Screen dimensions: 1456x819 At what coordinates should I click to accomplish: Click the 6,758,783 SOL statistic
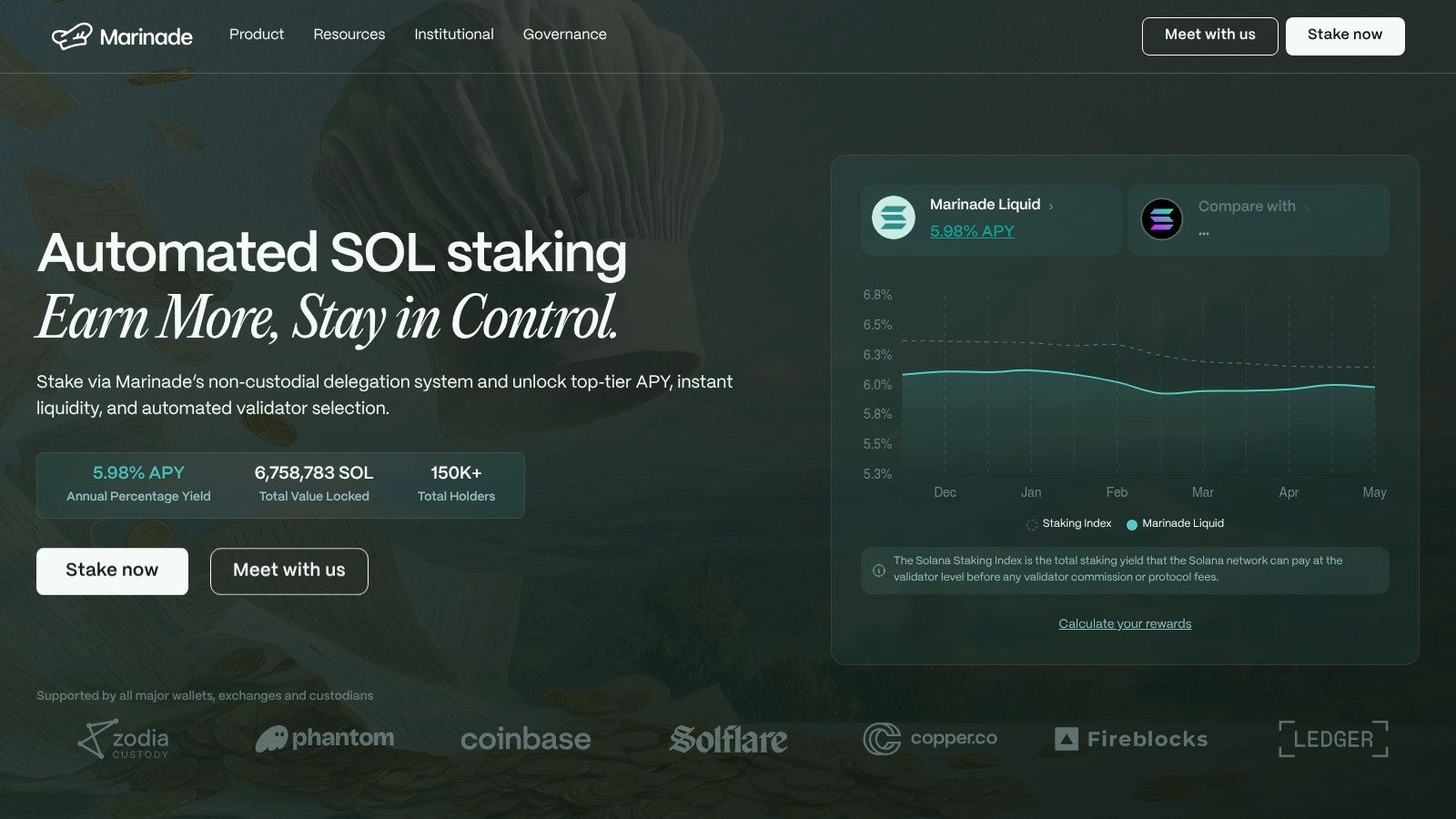tap(314, 473)
